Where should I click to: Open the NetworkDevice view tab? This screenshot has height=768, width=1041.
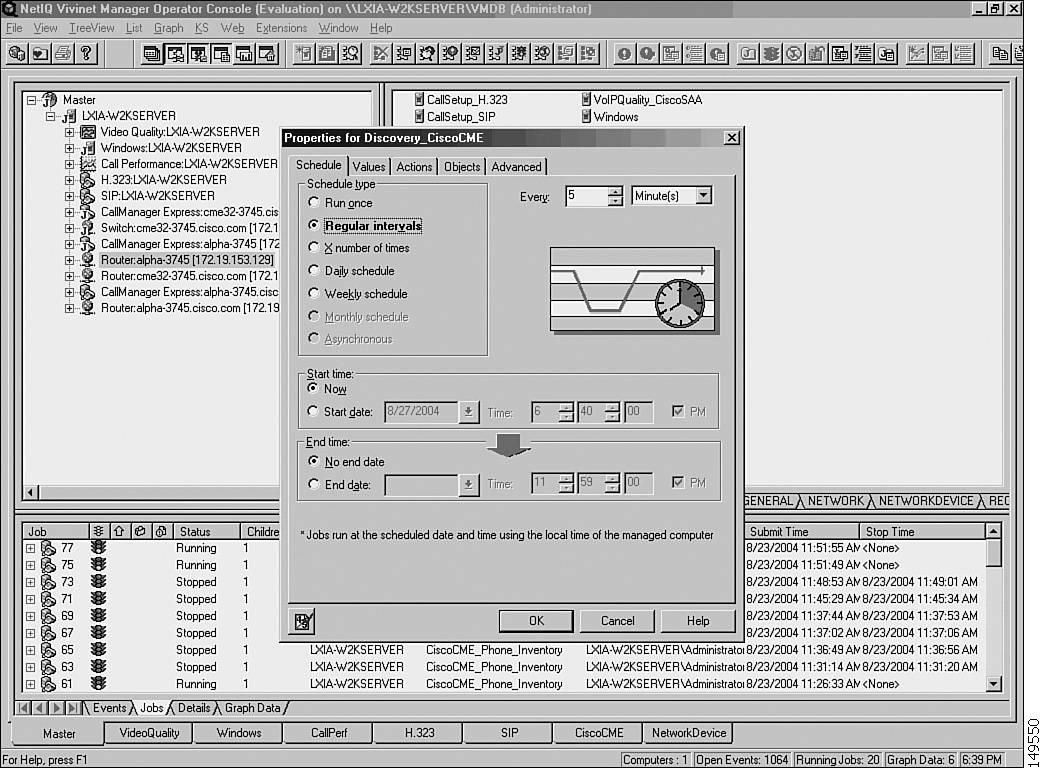click(688, 733)
